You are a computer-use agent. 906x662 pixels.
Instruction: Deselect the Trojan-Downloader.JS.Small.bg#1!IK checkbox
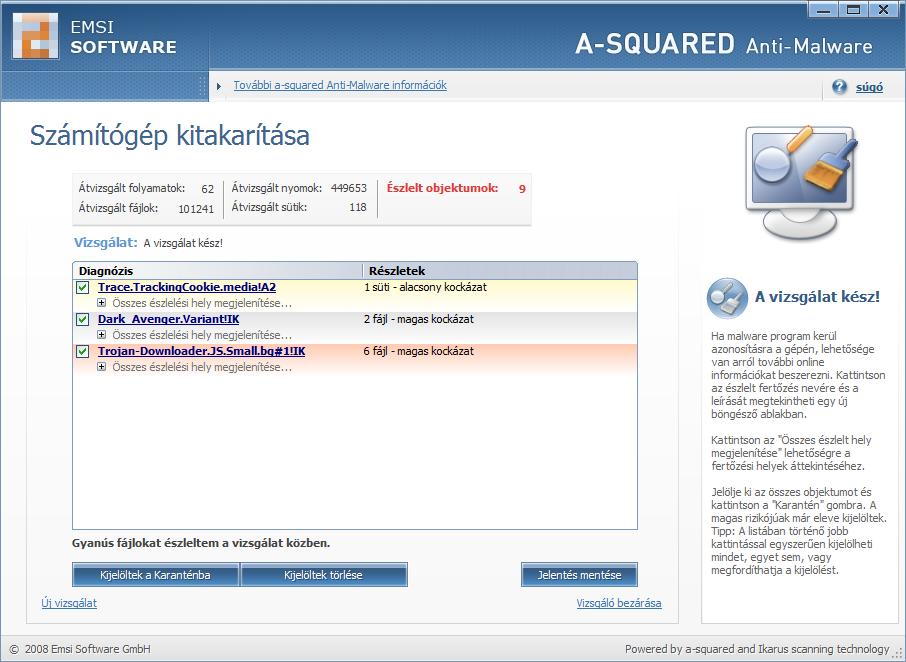(83, 352)
